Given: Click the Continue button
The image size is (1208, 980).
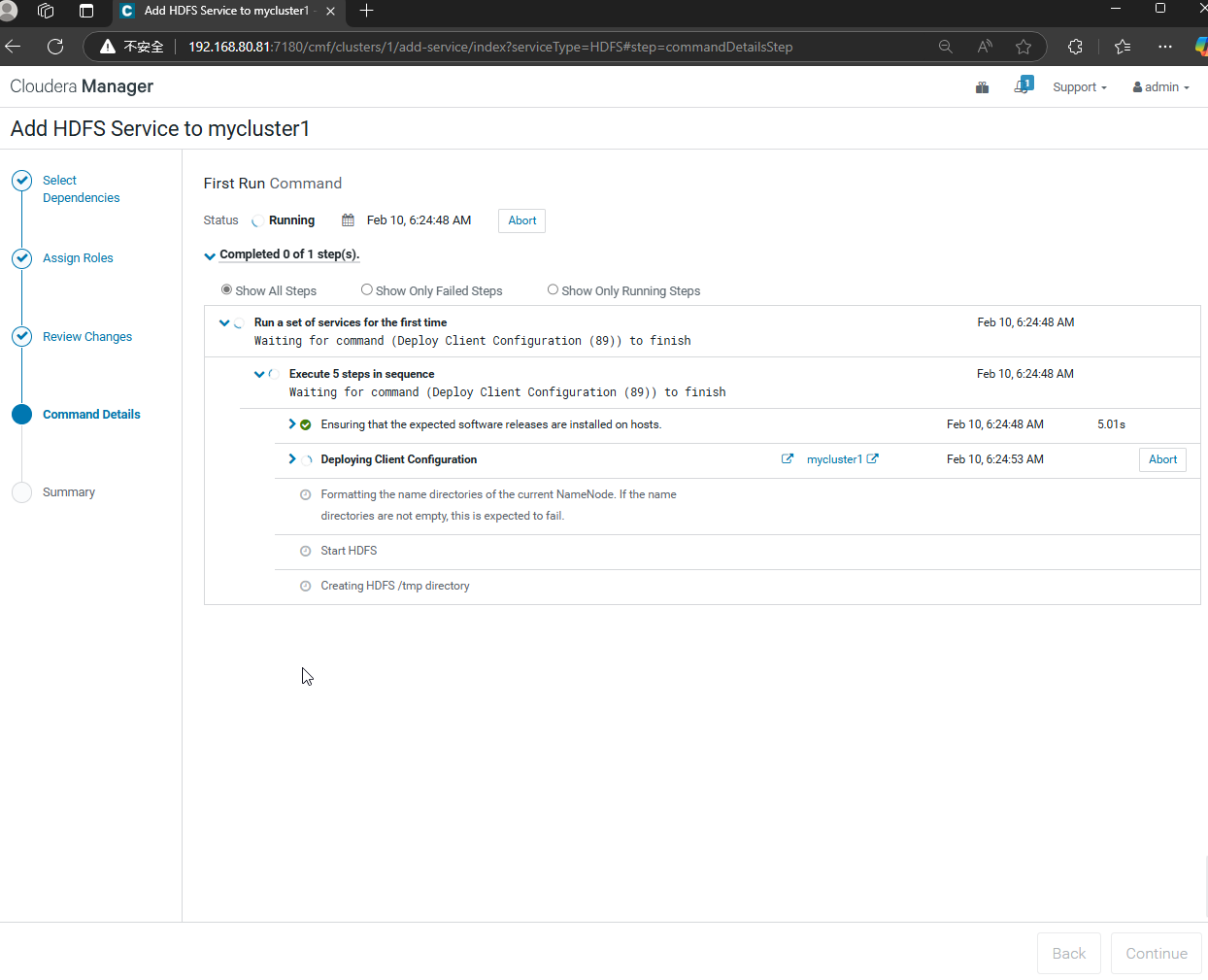Looking at the screenshot, I should [x=1157, y=954].
